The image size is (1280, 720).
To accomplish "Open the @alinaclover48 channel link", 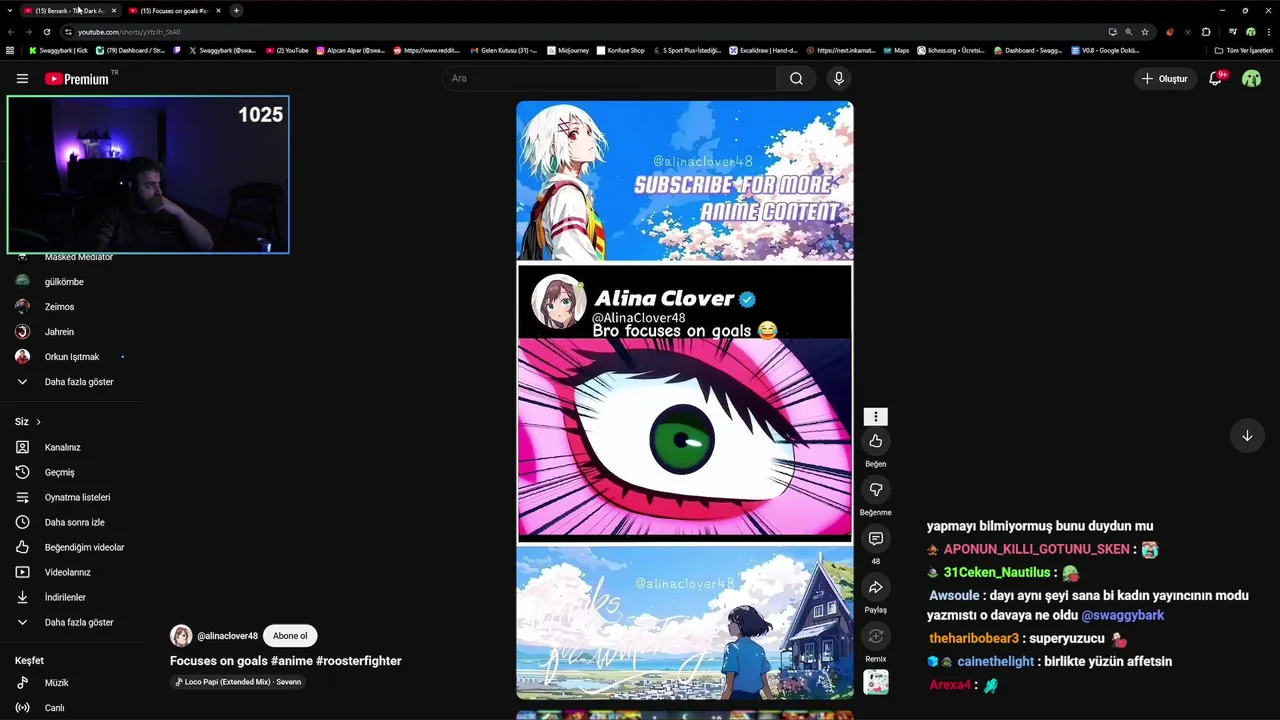I will [x=227, y=636].
